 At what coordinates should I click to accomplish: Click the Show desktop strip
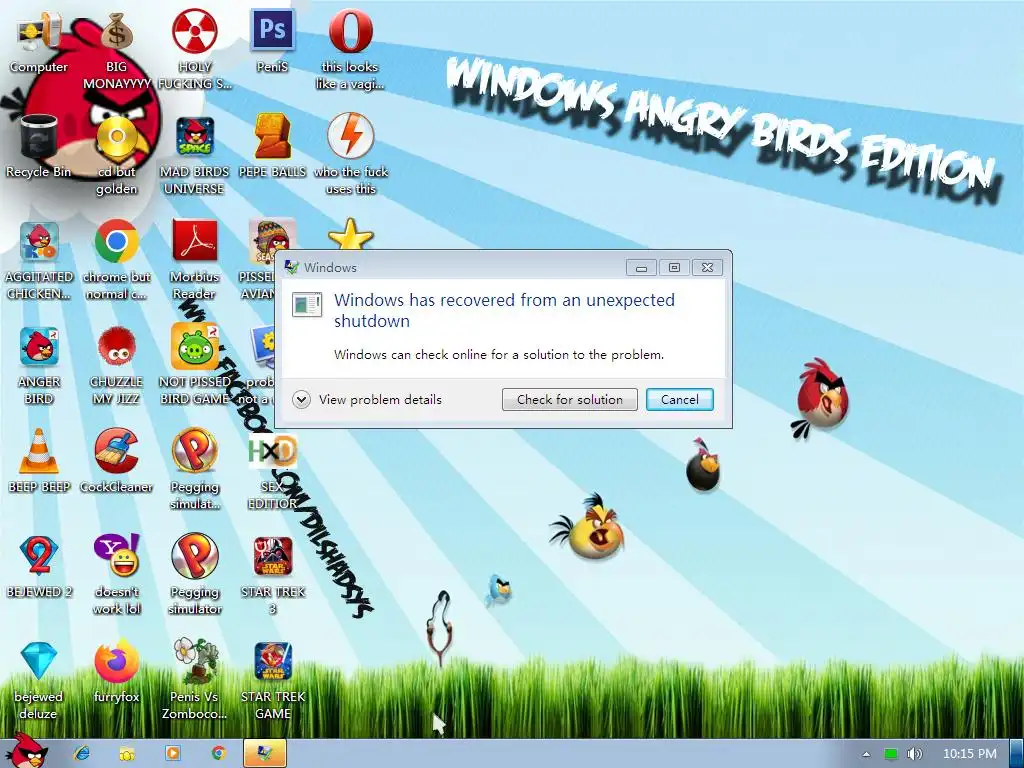pos(1016,754)
